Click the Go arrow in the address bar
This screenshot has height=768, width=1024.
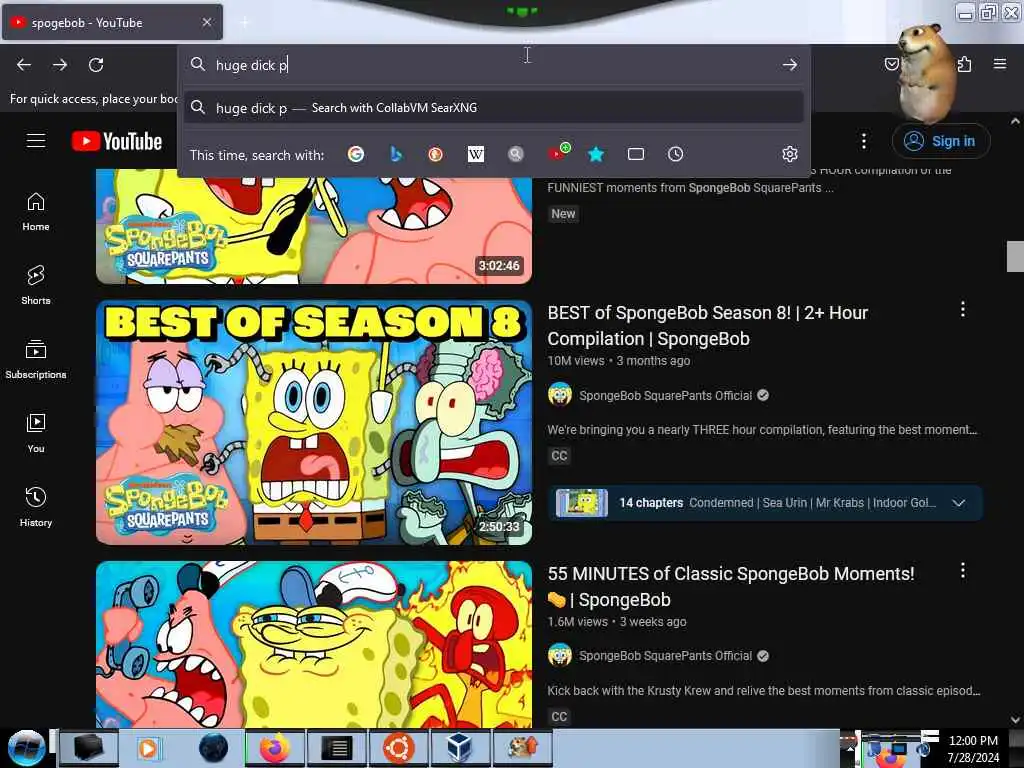pos(790,65)
